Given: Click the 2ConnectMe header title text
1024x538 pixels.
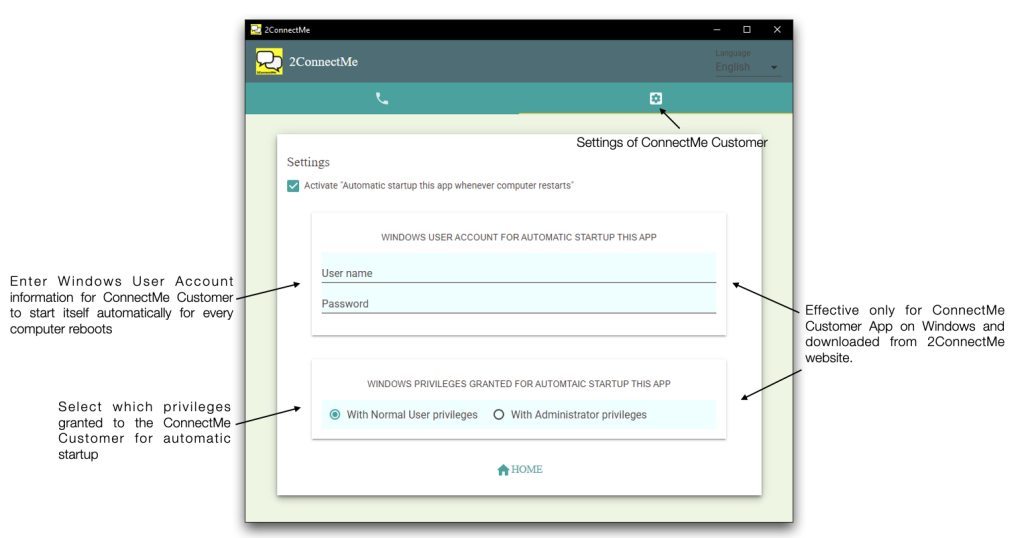Looking at the screenshot, I should point(323,62).
